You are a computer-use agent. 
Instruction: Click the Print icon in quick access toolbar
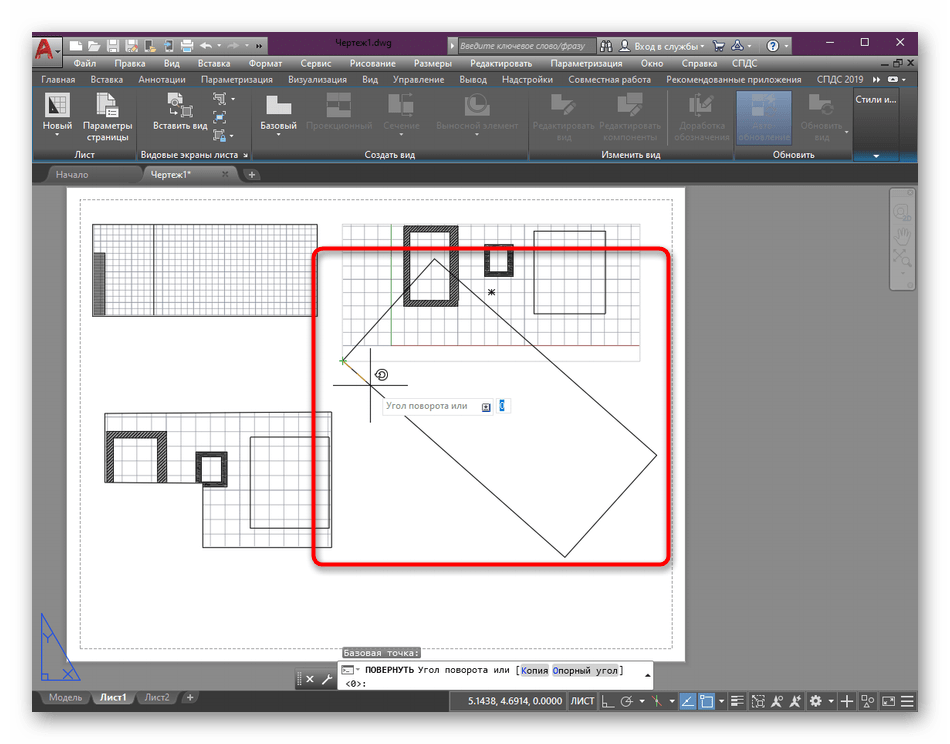(187, 45)
